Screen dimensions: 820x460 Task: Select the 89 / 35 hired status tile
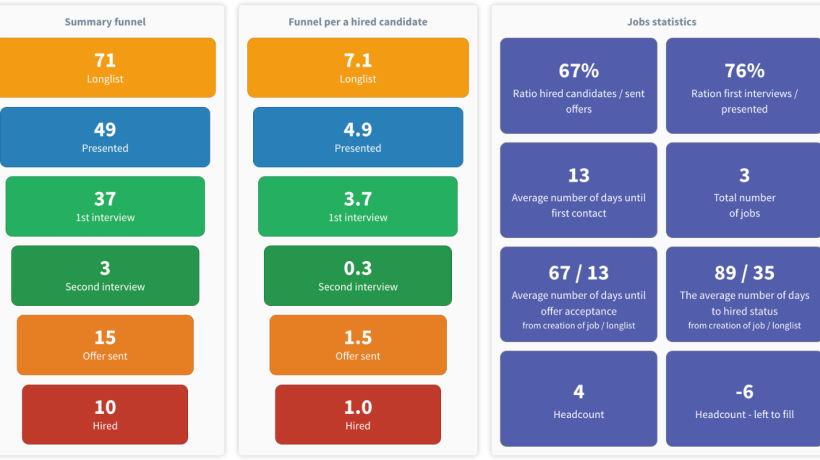(x=743, y=294)
